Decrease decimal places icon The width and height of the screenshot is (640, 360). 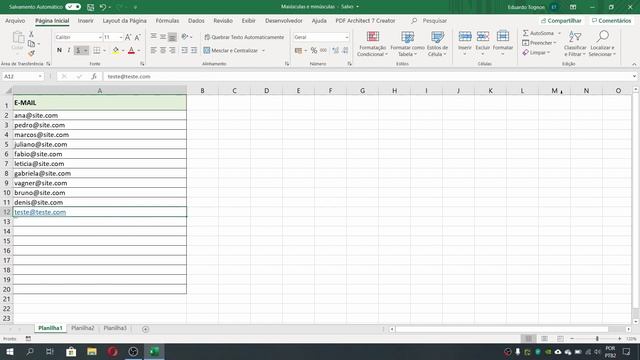(x=345, y=50)
